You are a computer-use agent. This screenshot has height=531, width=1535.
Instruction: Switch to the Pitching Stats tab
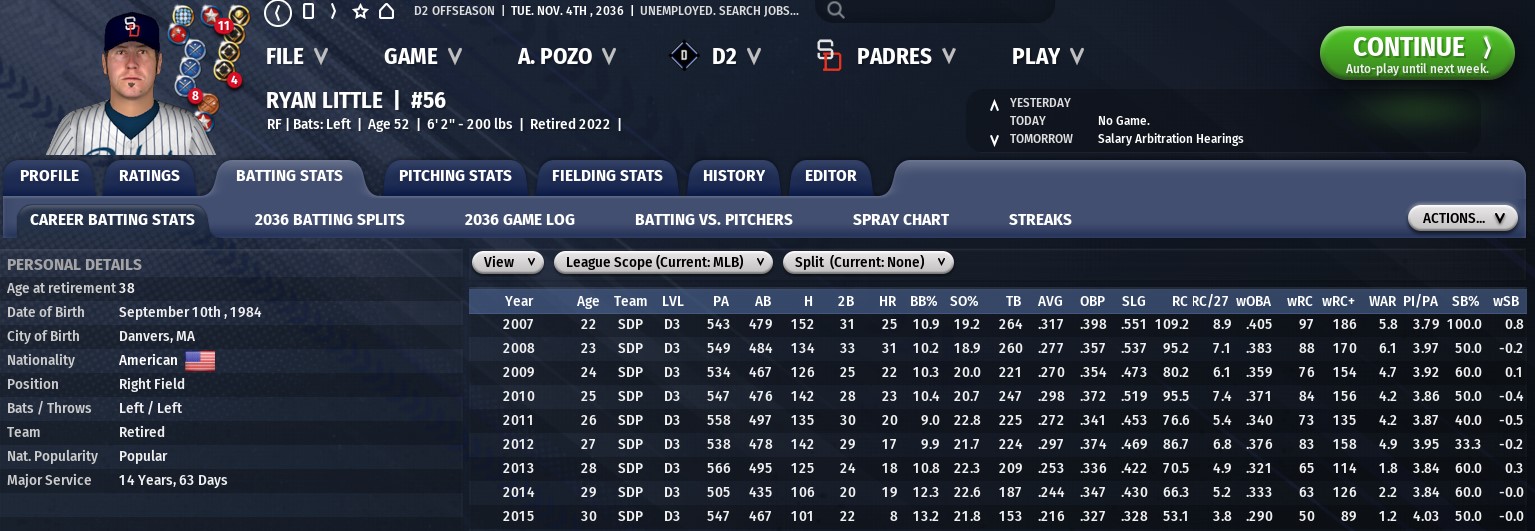tap(455, 176)
